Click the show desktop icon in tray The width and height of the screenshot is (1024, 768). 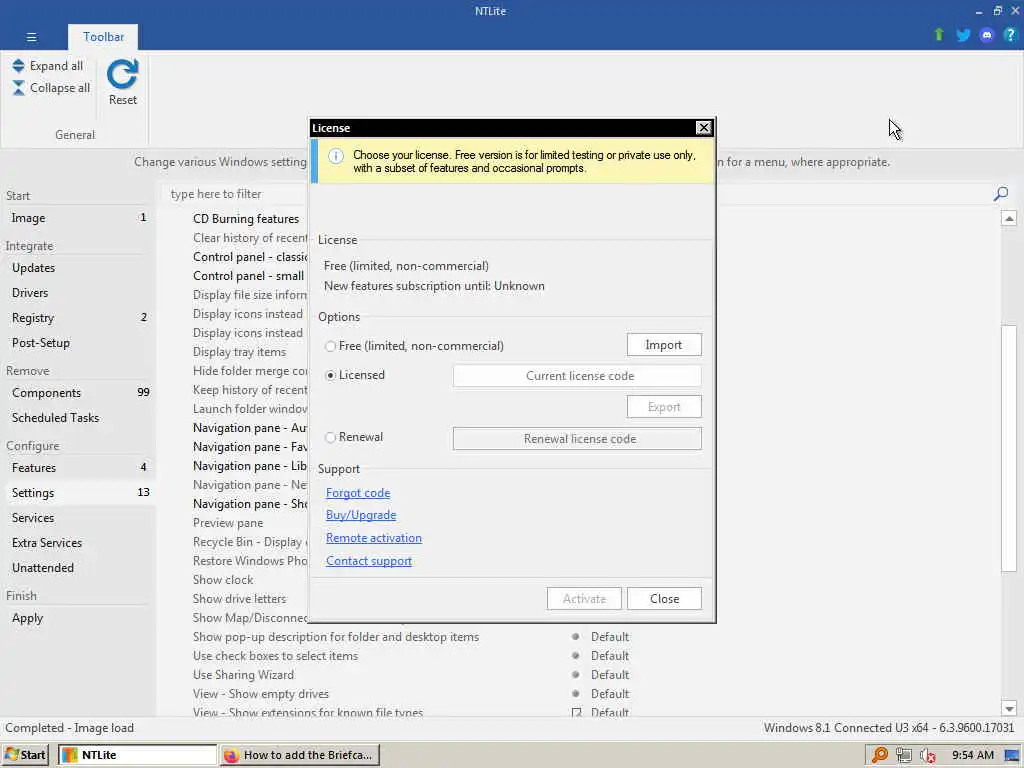(x=1012, y=755)
